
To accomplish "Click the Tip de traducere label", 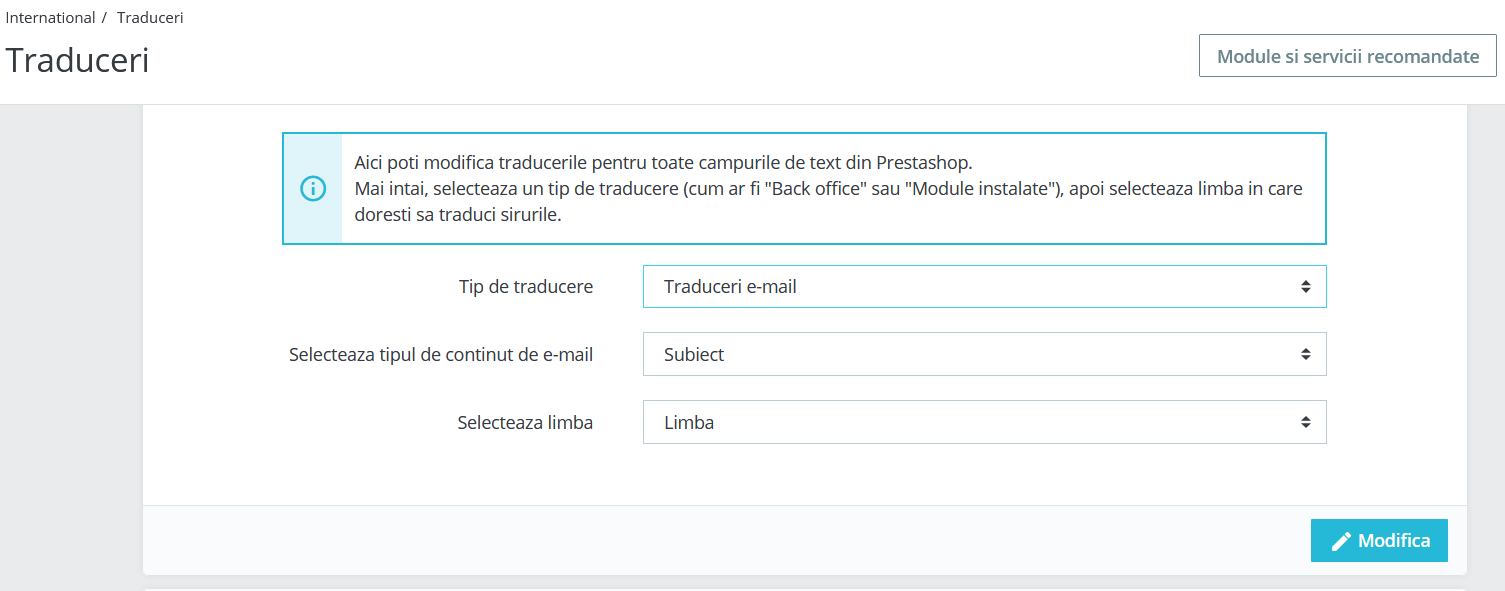I will click(x=526, y=287).
